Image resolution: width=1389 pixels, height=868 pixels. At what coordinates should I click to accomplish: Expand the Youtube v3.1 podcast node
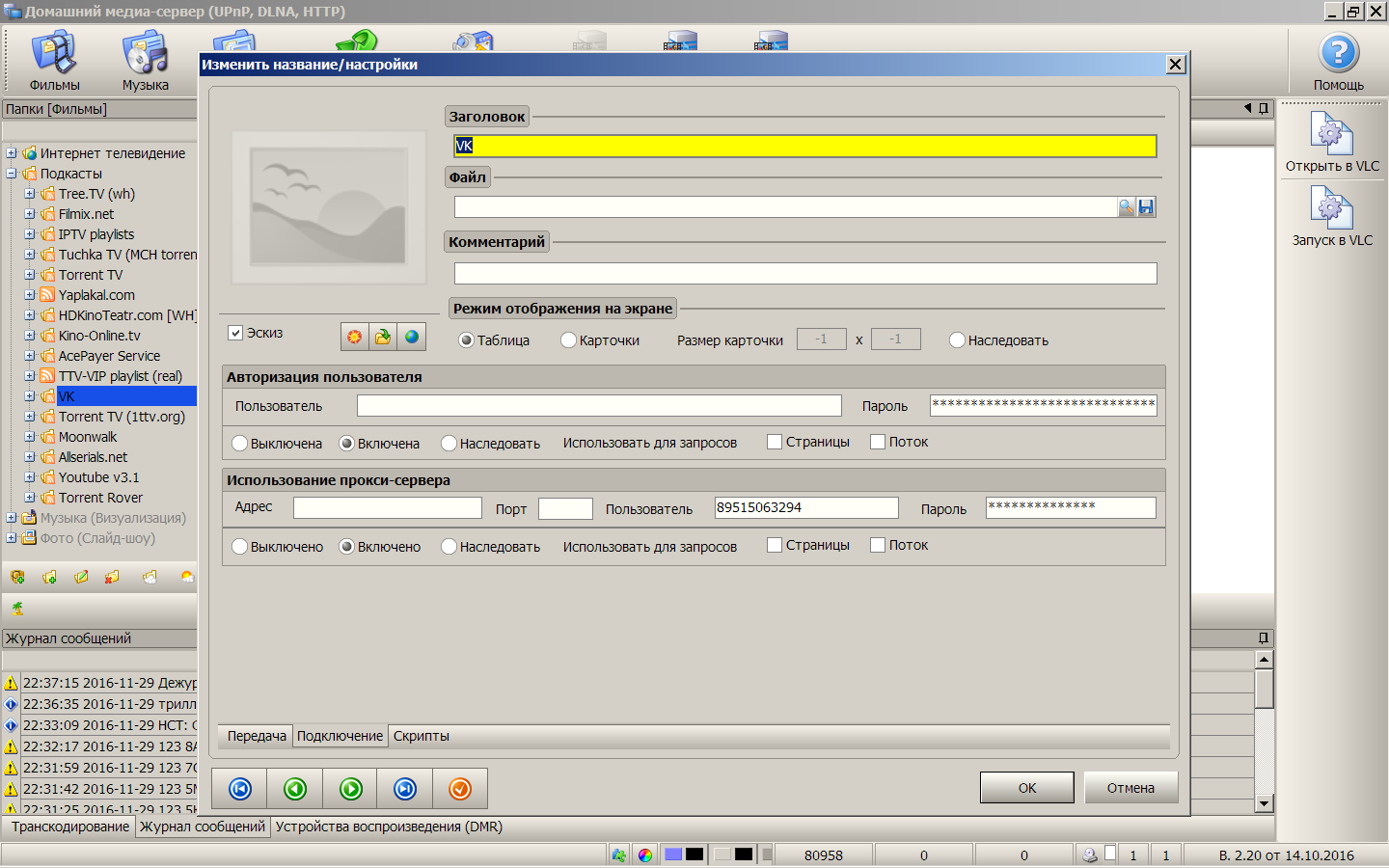[30, 477]
